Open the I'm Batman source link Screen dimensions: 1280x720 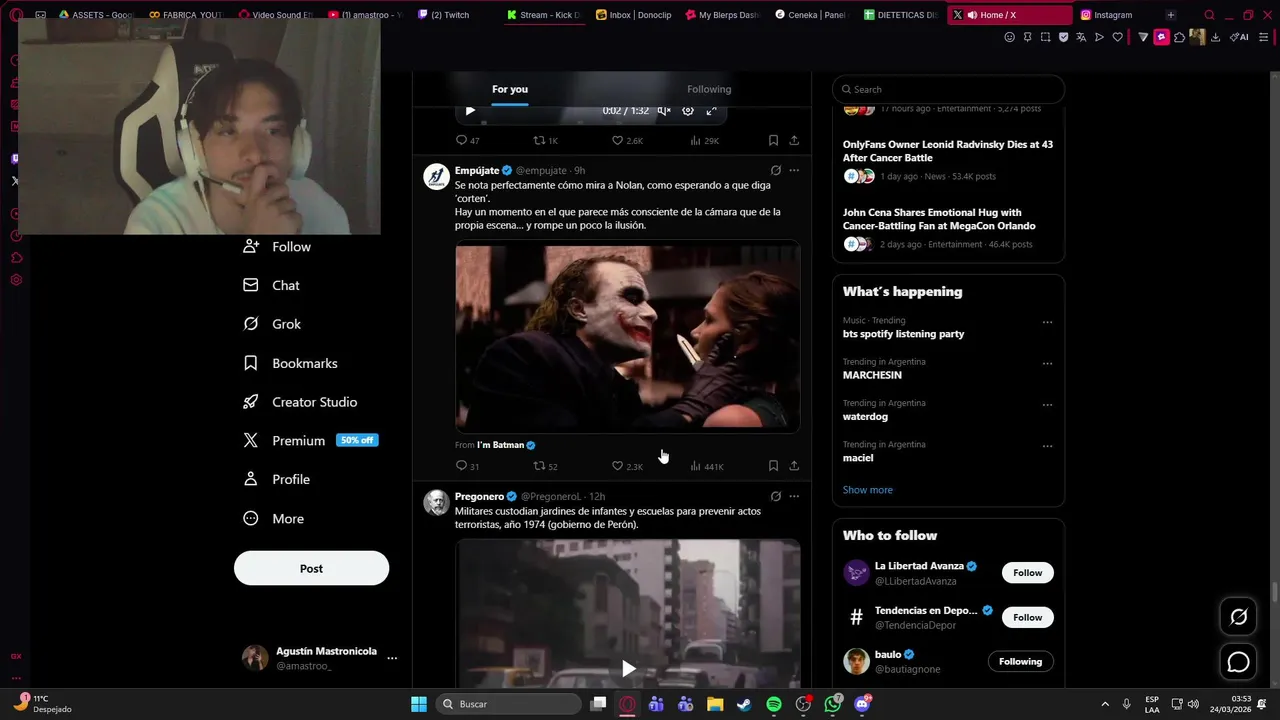point(506,445)
